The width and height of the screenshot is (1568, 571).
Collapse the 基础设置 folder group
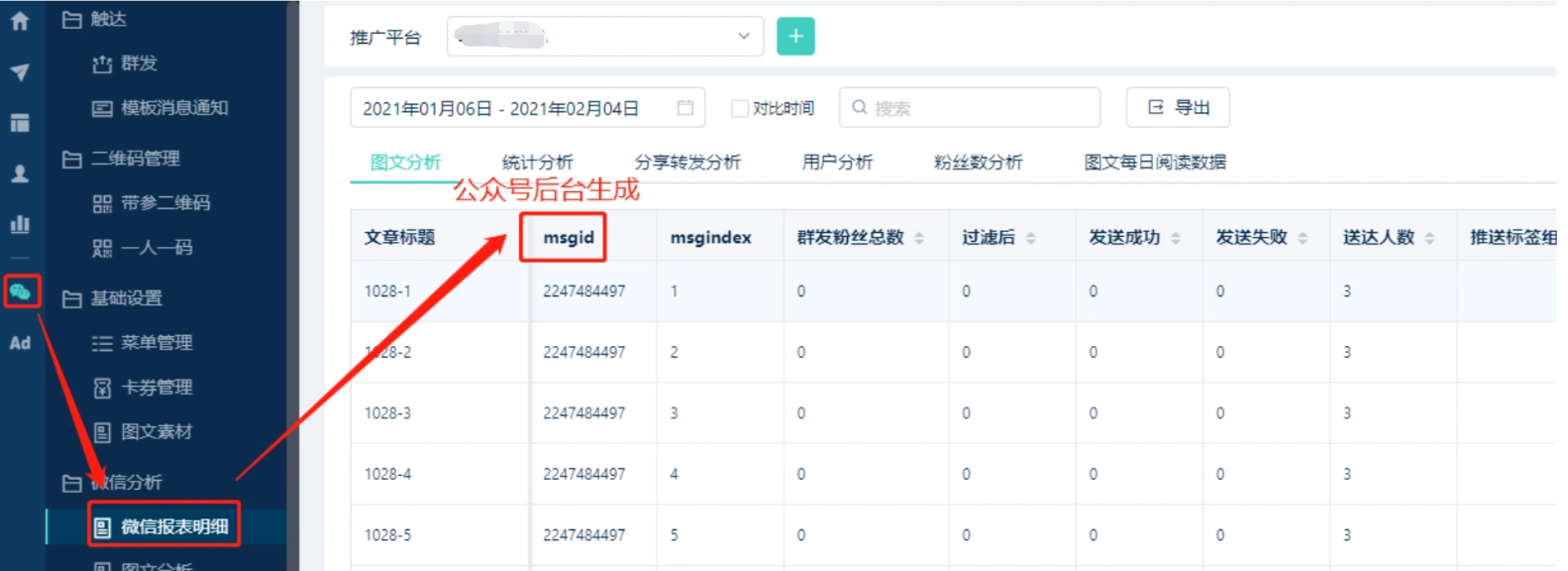pyautogui.click(x=112, y=298)
